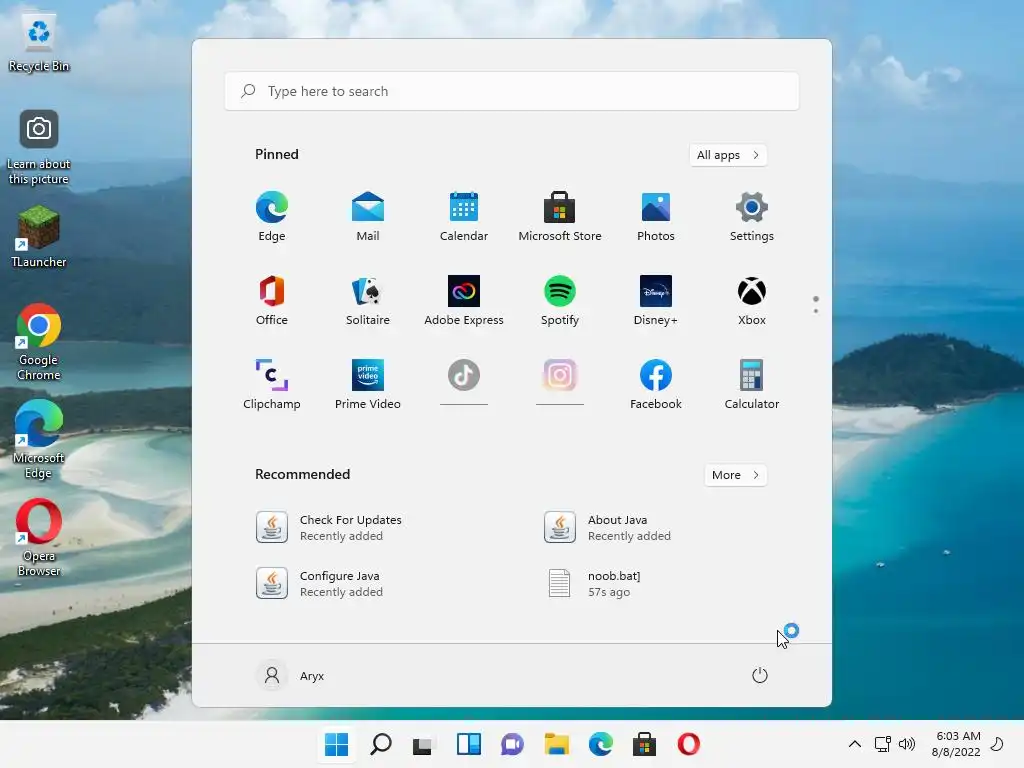Click the Instagram pinned icon

point(560,376)
